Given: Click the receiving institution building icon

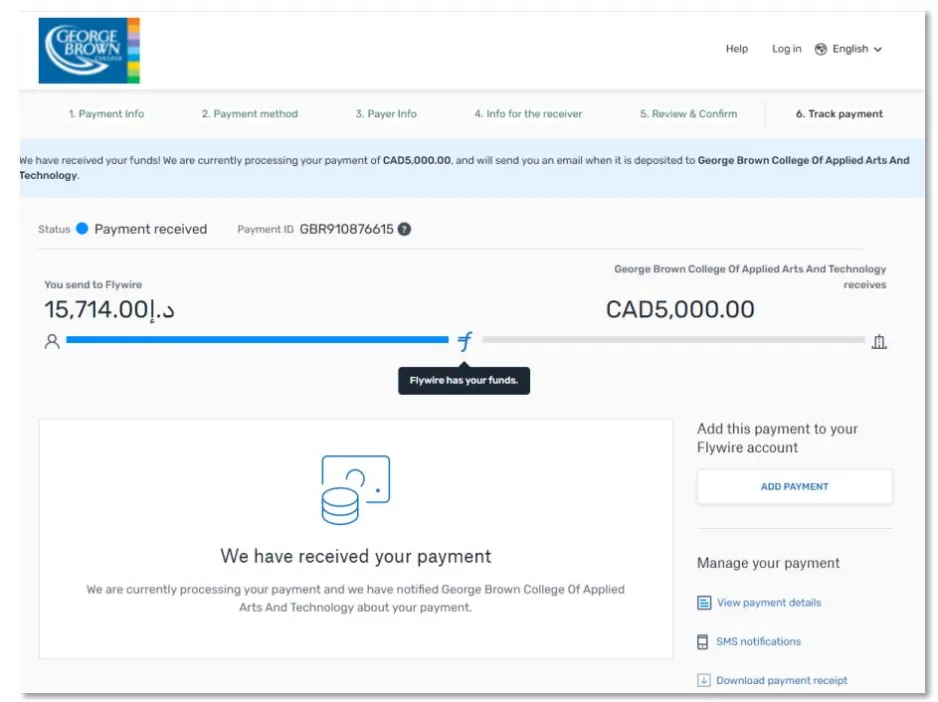Looking at the screenshot, I should tap(879, 341).
